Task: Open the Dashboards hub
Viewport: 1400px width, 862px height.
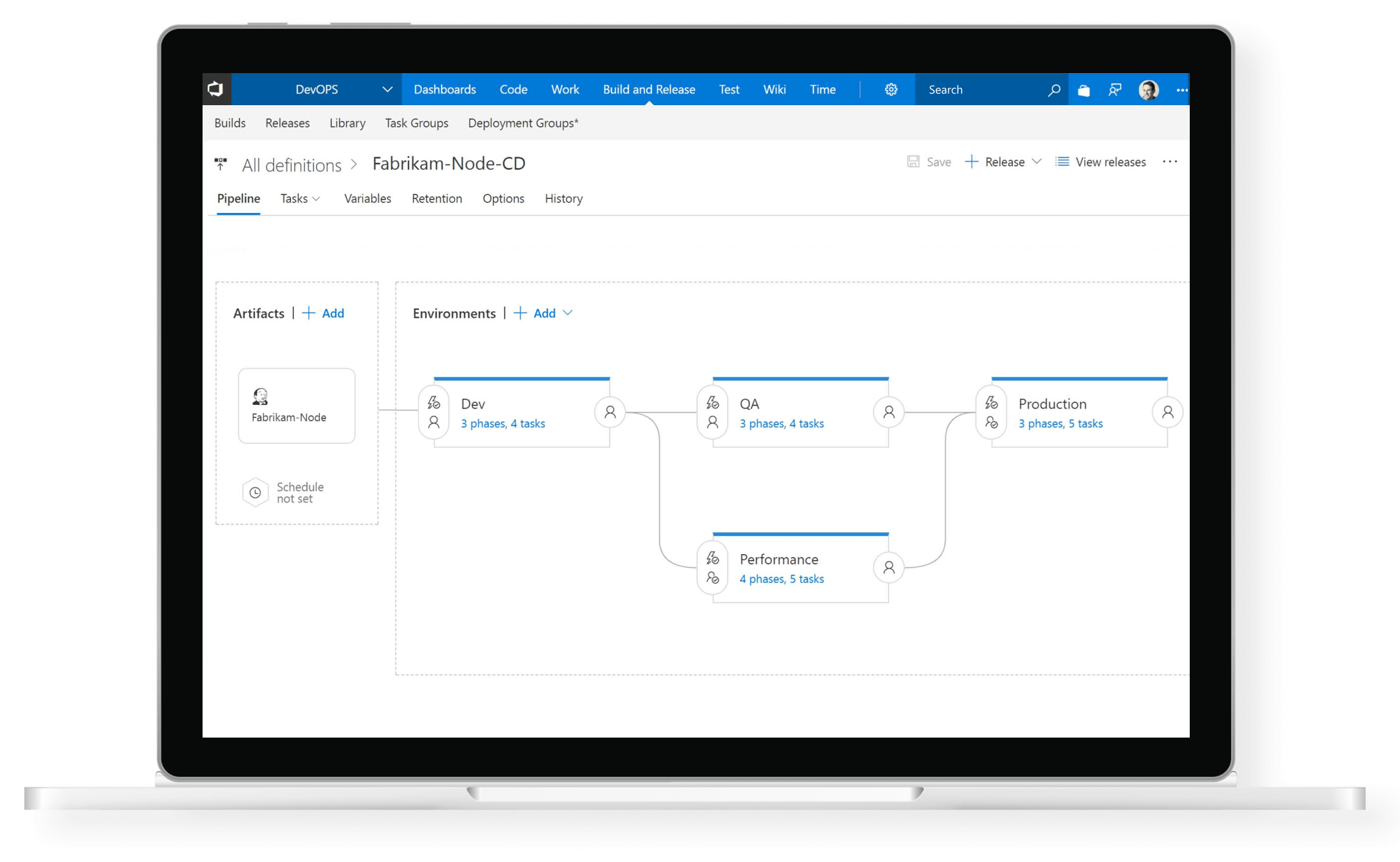Action: tap(445, 90)
